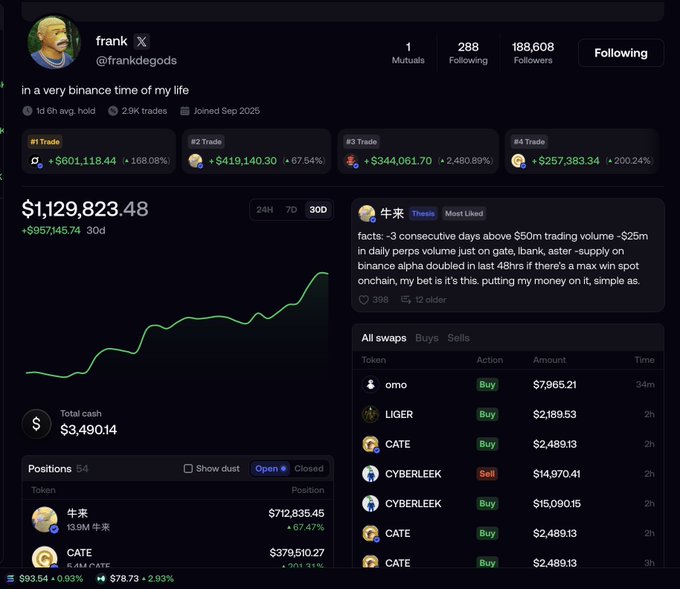Like the 牛来 thesis post heart
680x589 pixels.
click(x=363, y=300)
